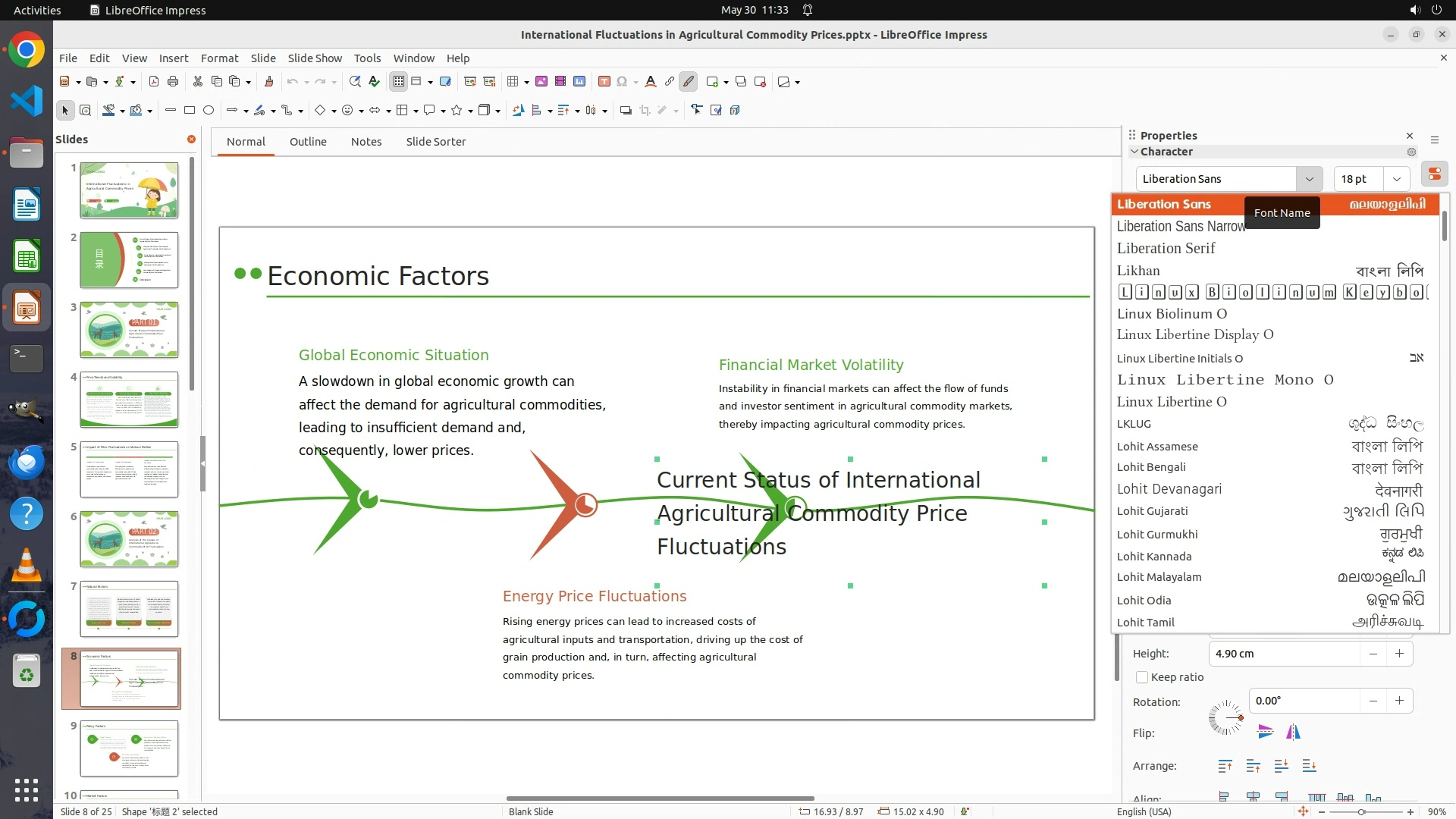
Task: Choose Linux Biolinum O font
Action: point(1172,314)
